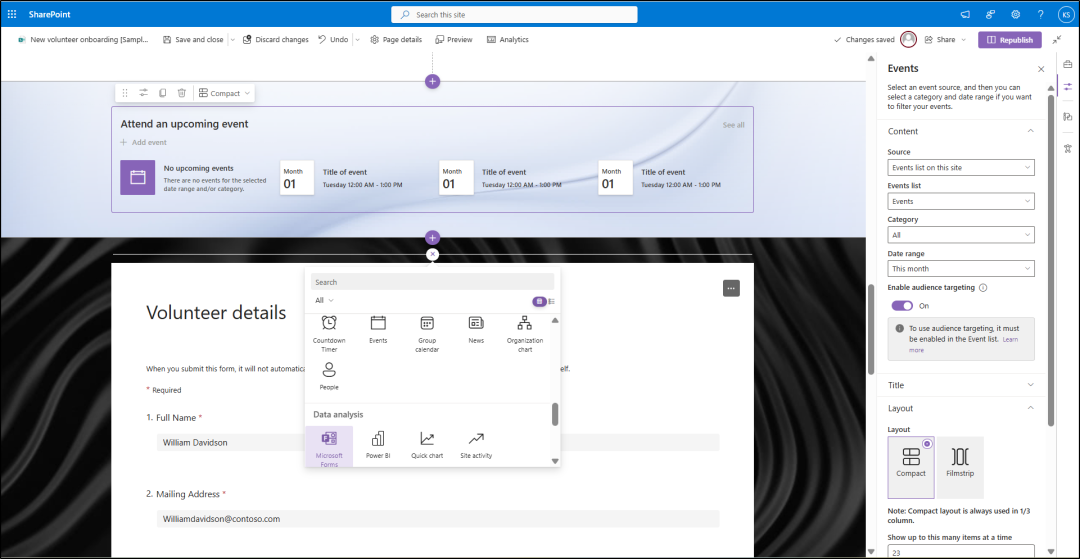Viewport: 1080px width, 559px height.
Task: Select the Power BI web part
Action: (378, 445)
